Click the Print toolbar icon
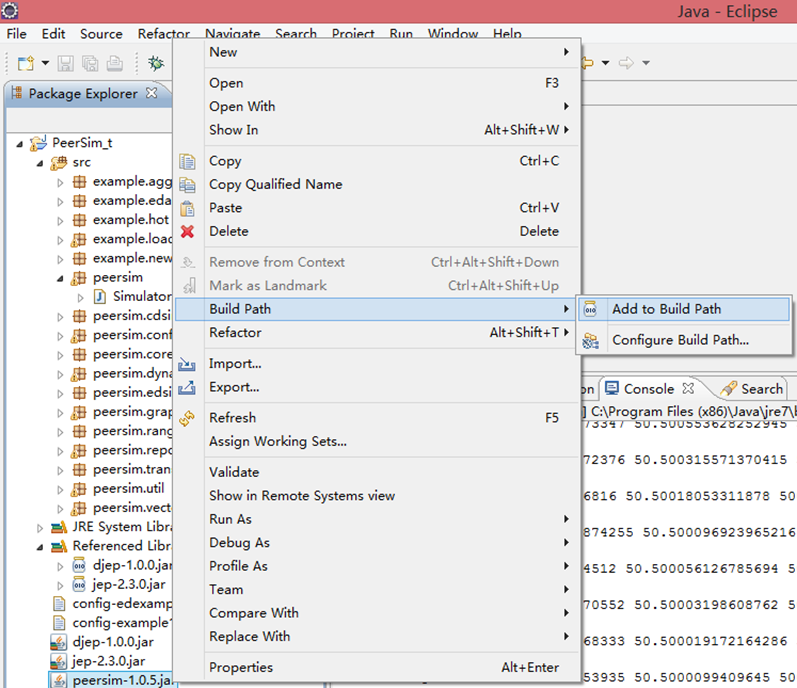 click(x=114, y=63)
